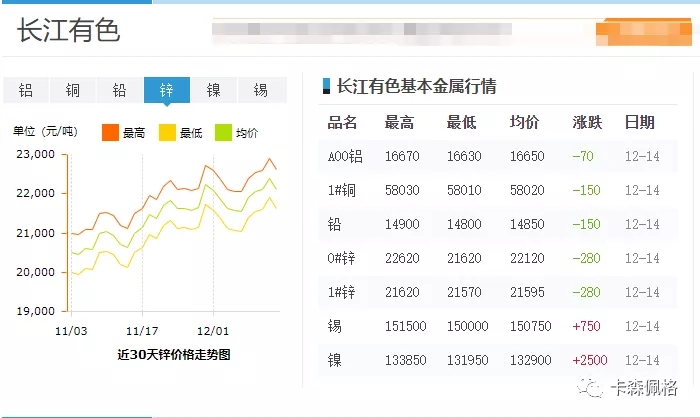Screen dimensions: 700x418
Task: Click the green 均价 legend swatch
Action: (x=223, y=133)
